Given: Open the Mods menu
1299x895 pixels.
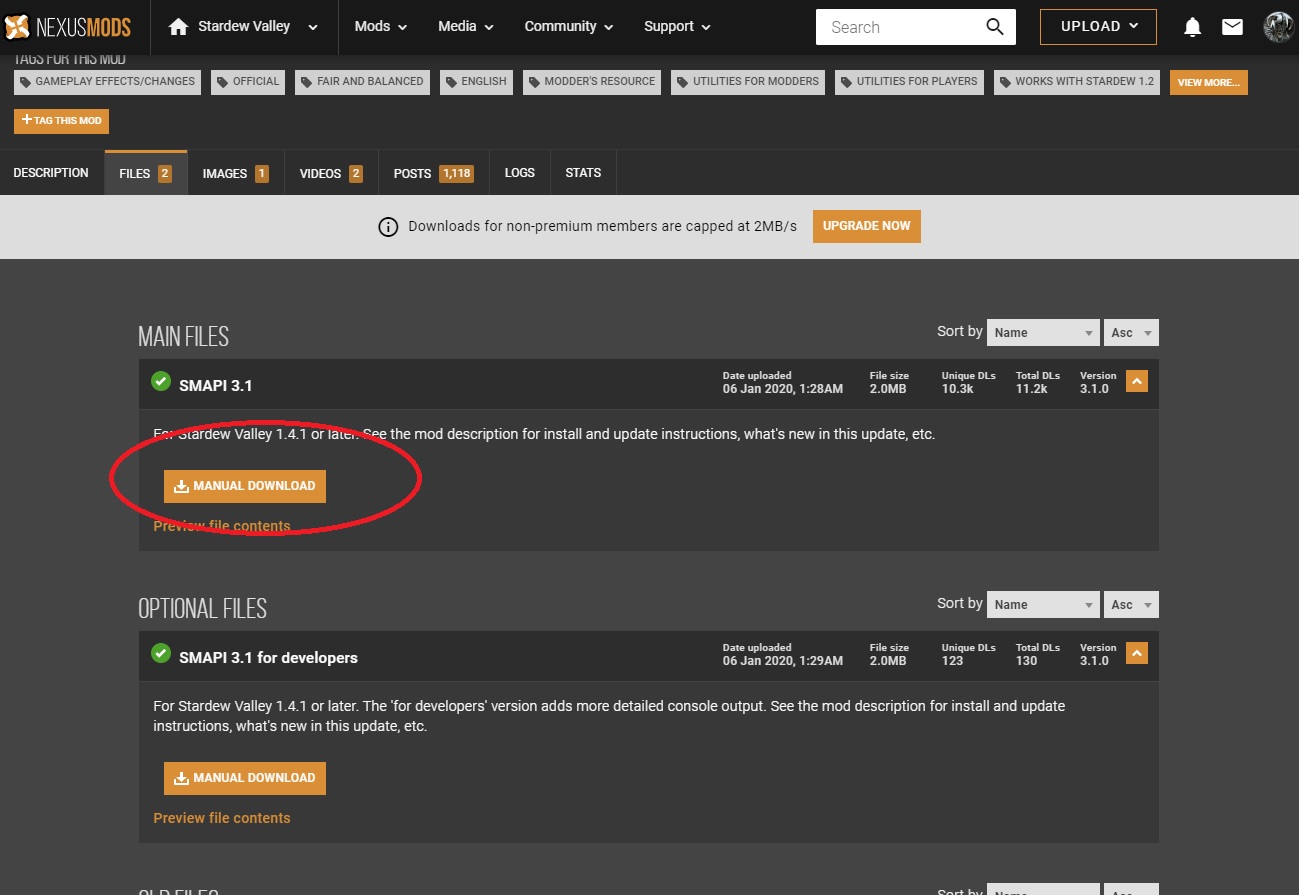Looking at the screenshot, I should (381, 27).
